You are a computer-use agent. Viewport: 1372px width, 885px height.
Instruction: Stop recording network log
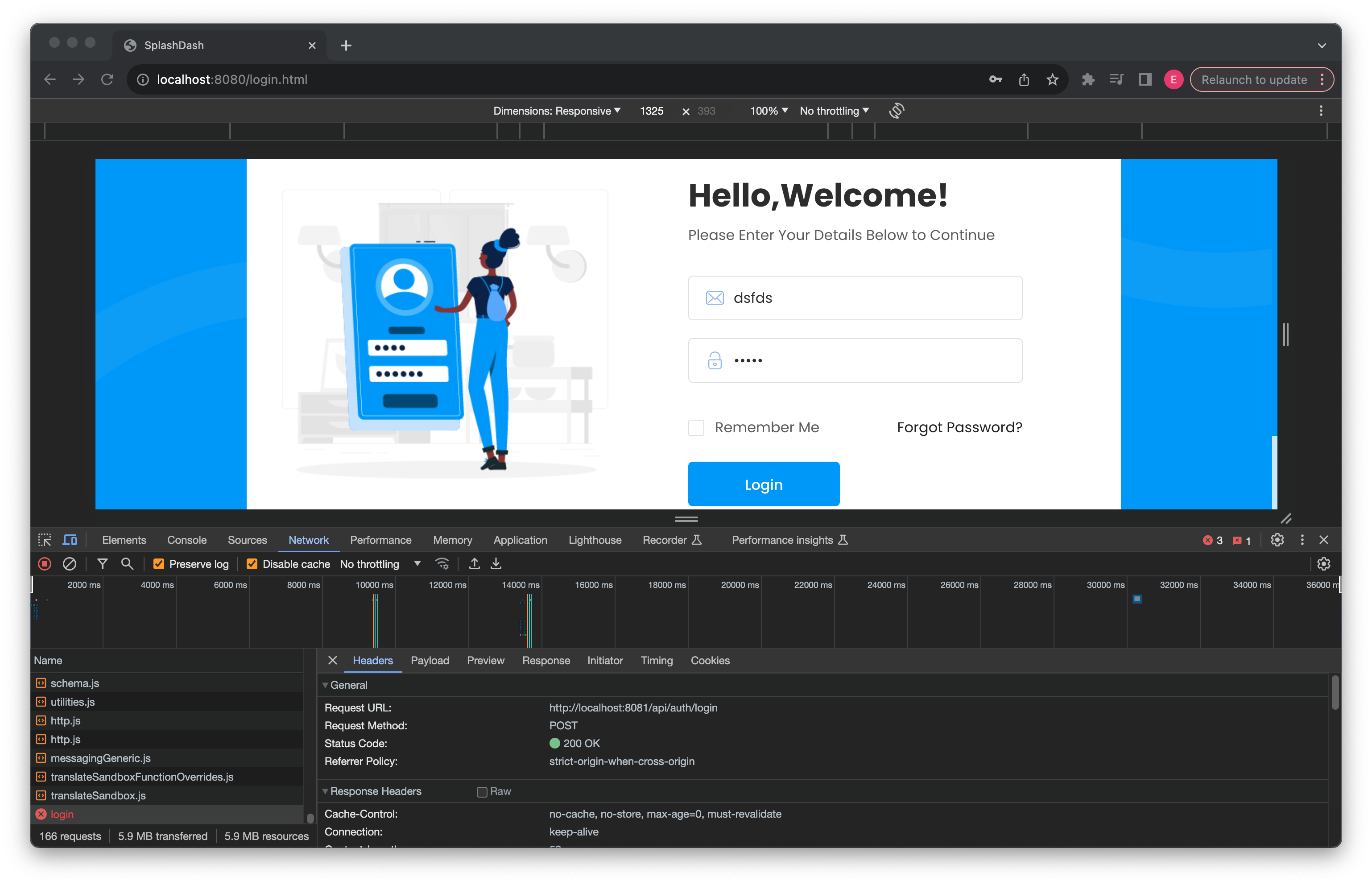click(45, 564)
